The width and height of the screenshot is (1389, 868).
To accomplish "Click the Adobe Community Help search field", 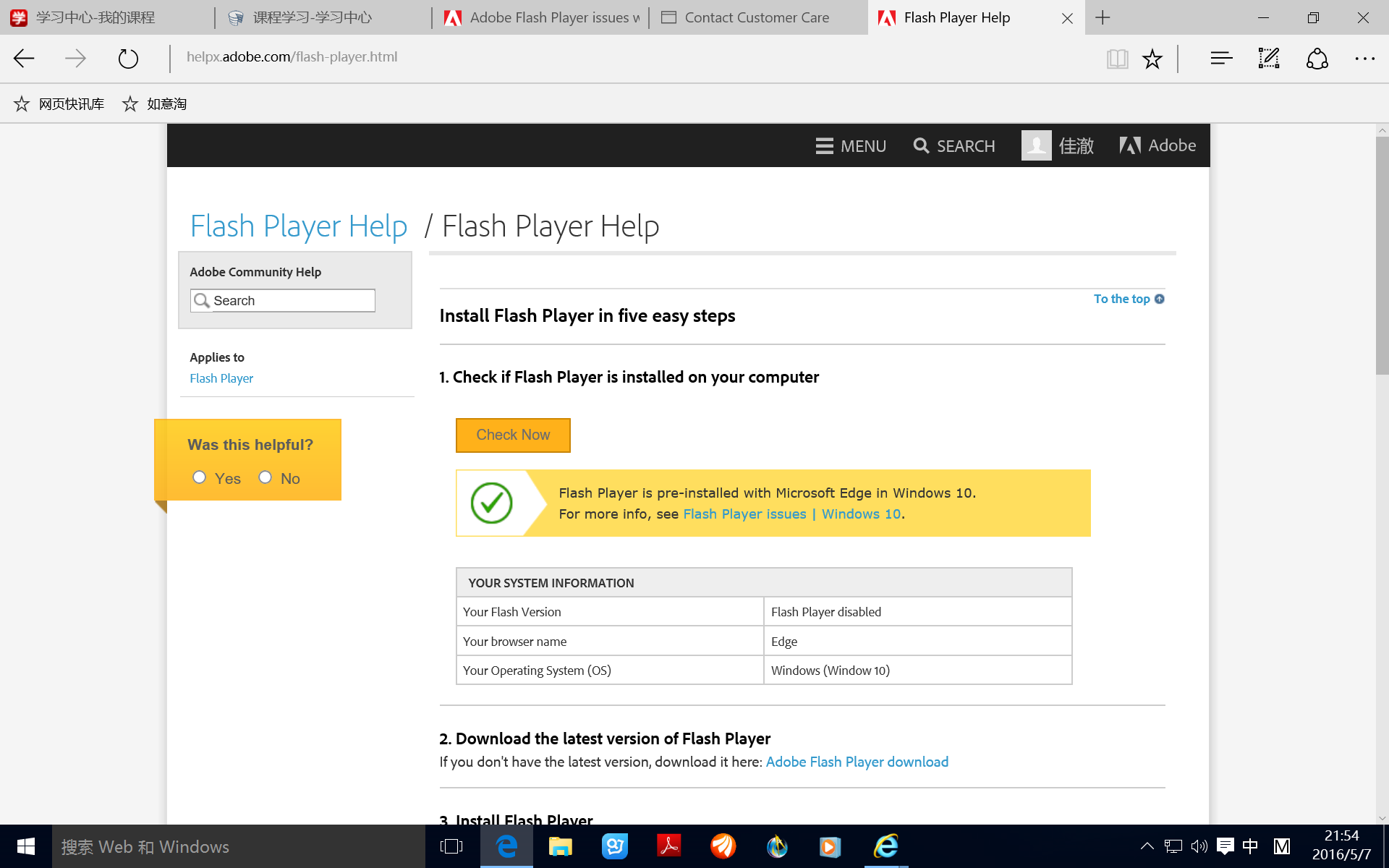I will (283, 301).
